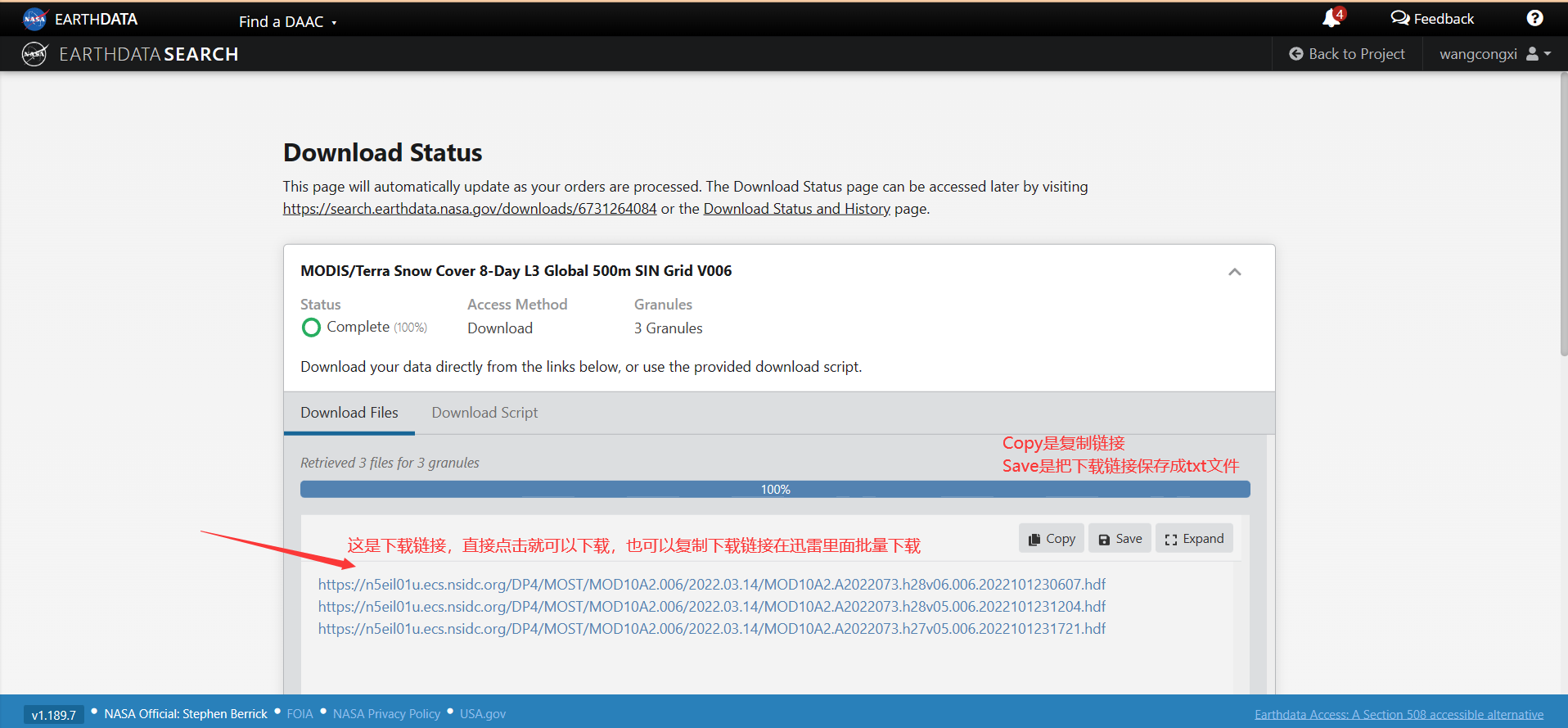Click the green Complete status circle
Image resolution: width=1568 pixels, height=728 pixels.
pyautogui.click(x=311, y=328)
